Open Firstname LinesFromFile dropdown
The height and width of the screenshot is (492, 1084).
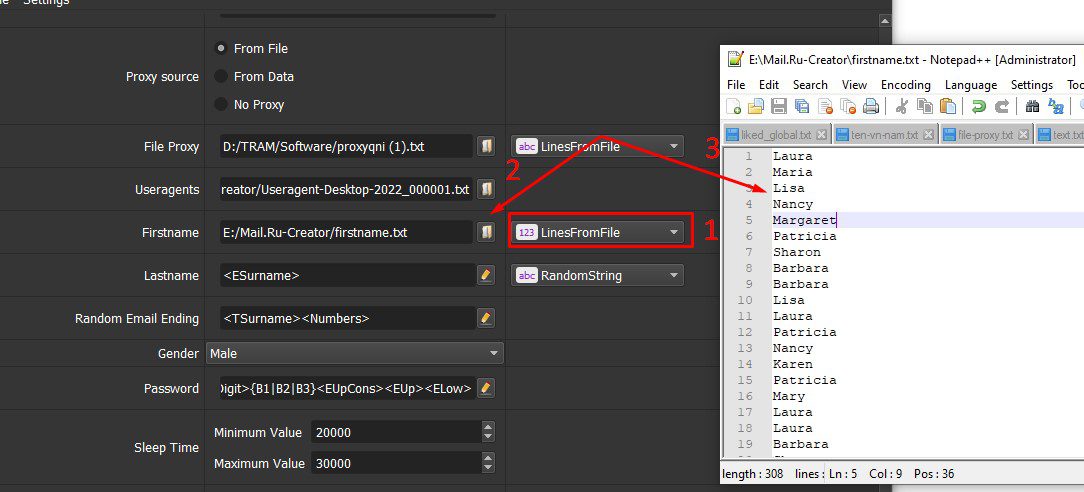598,232
